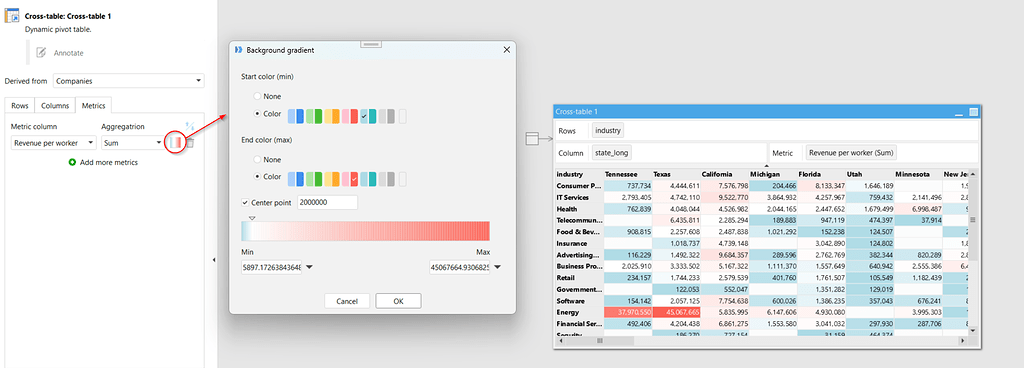Click the Energy row header
Viewport: 1024px width, 368px height.
click(579, 313)
